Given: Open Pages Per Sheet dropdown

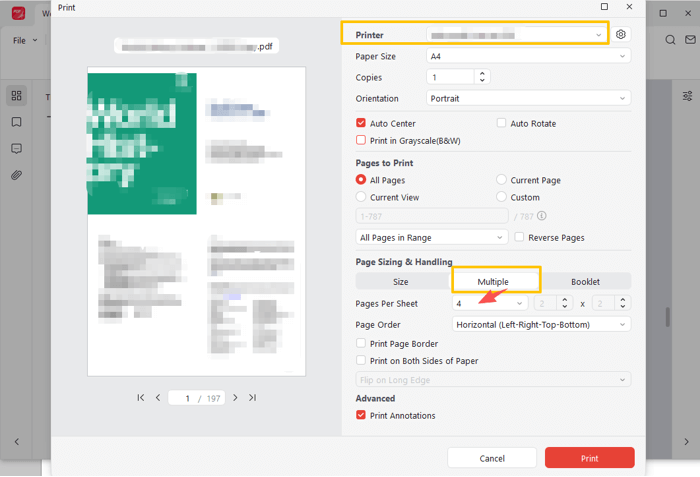Looking at the screenshot, I should click(490, 303).
